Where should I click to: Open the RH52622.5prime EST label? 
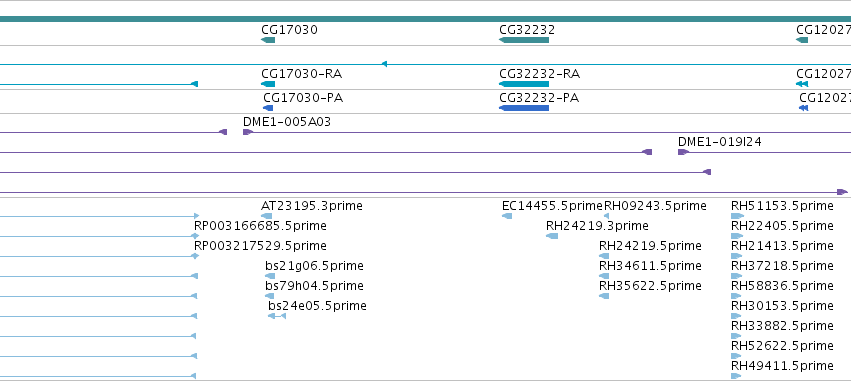(x=782, y=346)
